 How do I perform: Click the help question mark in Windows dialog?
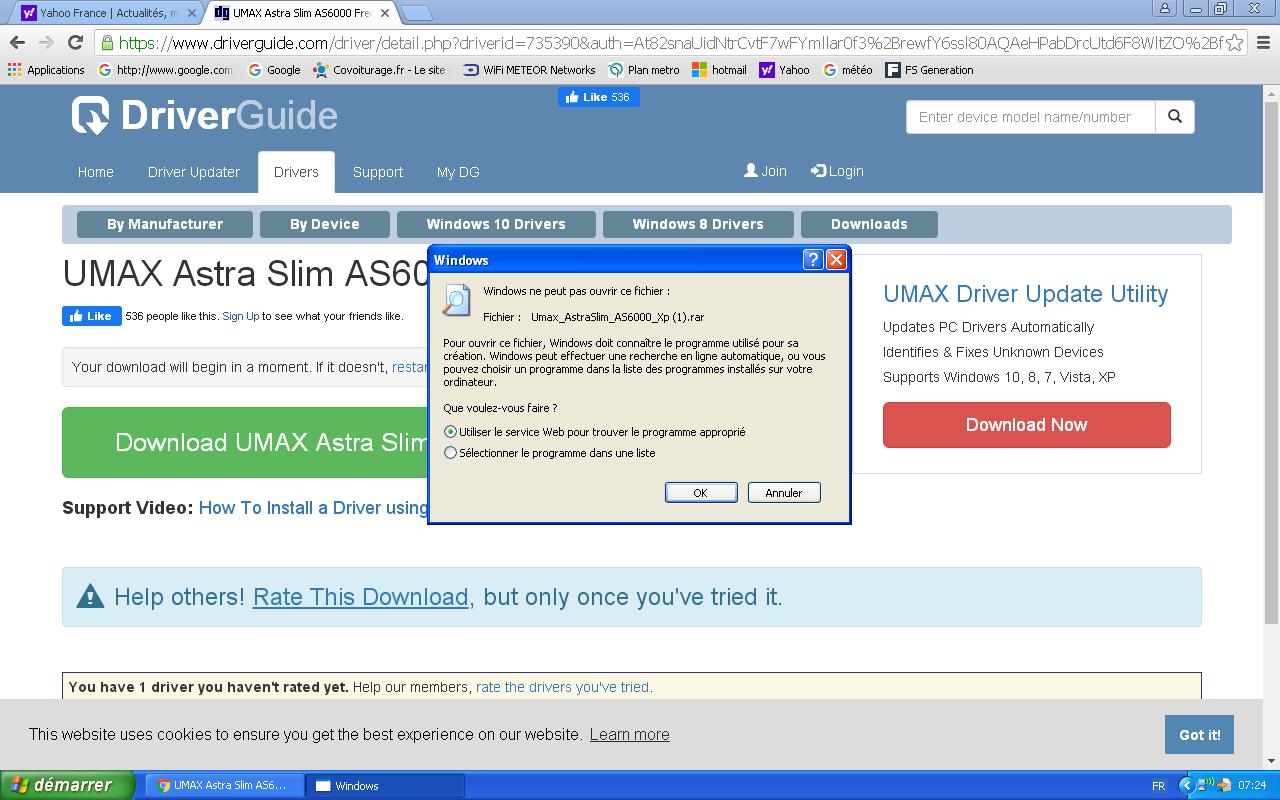tap(813, 260)
